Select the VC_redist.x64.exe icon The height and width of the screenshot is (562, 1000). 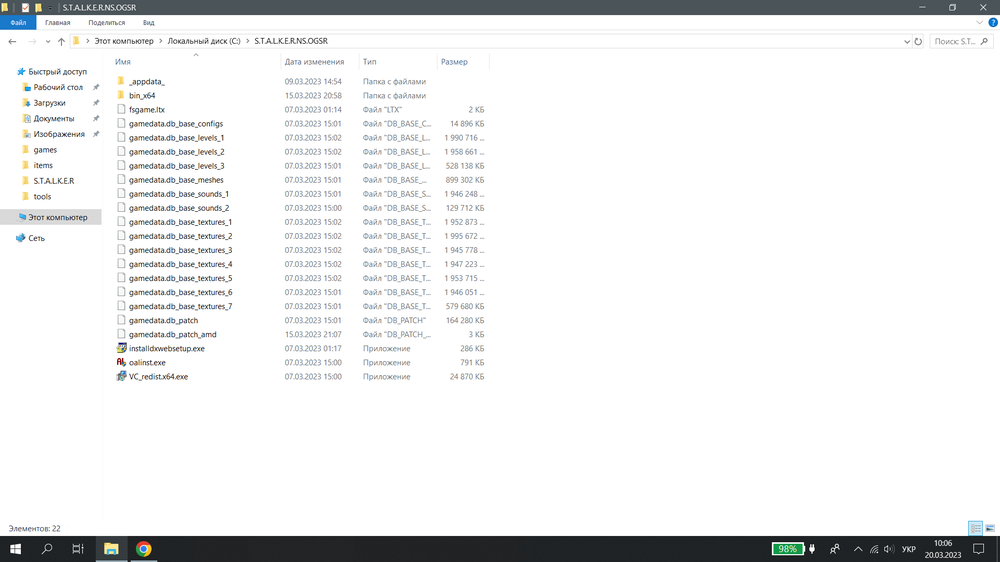tap(121, 376)
